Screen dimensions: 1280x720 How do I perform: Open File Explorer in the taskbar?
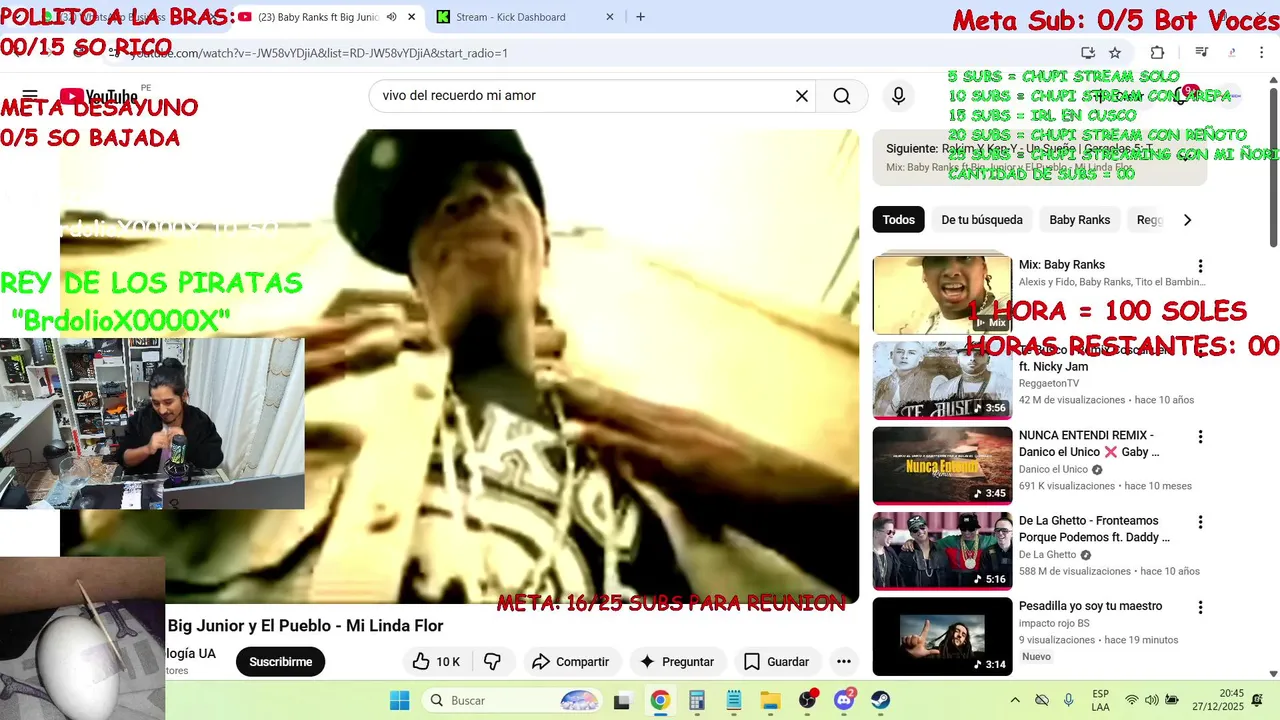(770, 700)
